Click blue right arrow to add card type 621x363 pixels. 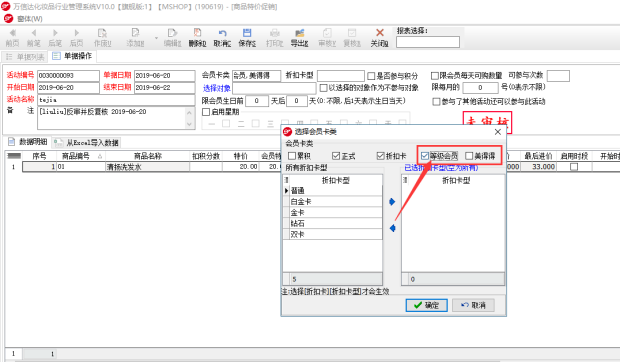[392, 202]
